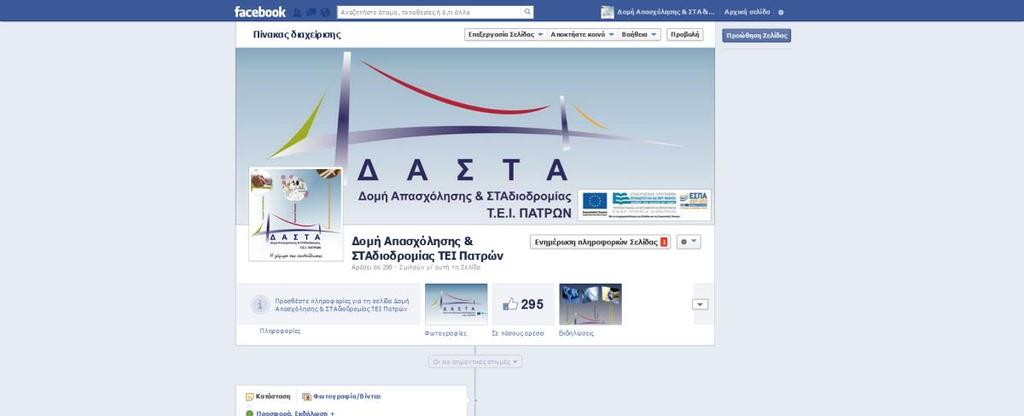Viewport: 1024px width, 416px height.
Task: Open the timeline highlights filter dropdown
Action: tap(475, 362)
